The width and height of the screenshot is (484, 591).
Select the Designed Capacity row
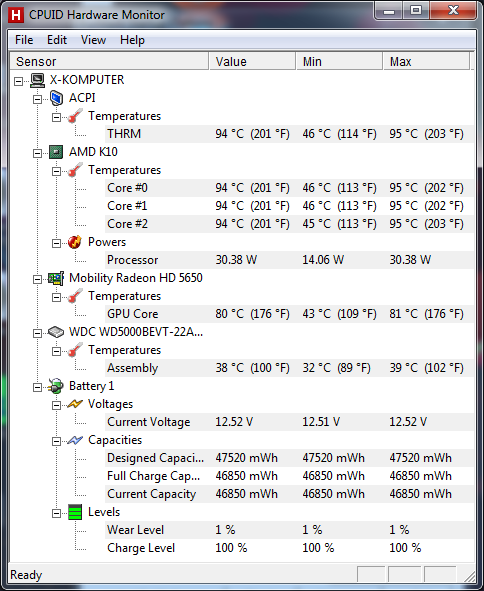click(289, 458)
